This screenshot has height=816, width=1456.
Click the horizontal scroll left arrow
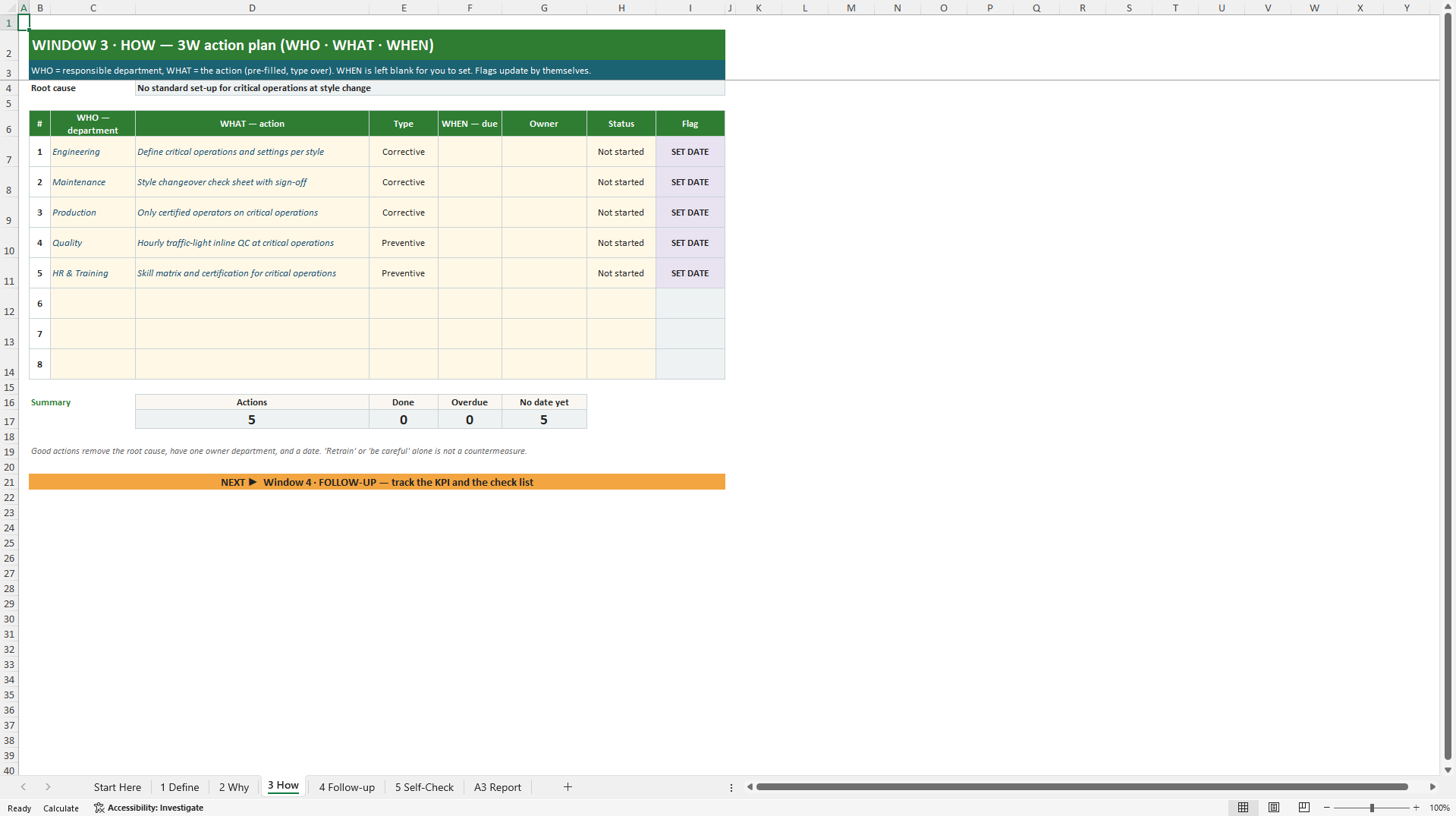[x=750, y=787]
